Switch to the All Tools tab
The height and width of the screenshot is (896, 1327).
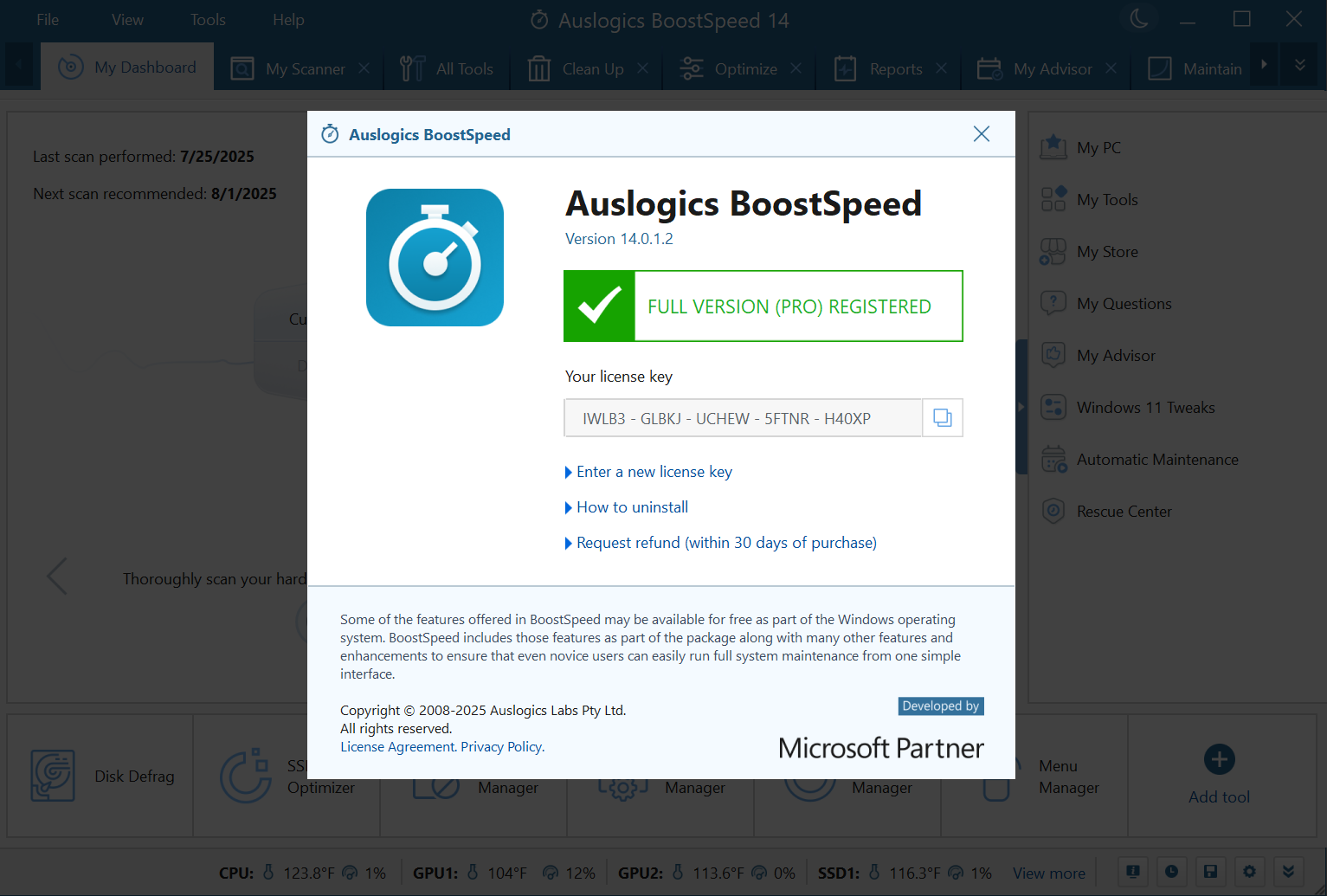[448, 68]
